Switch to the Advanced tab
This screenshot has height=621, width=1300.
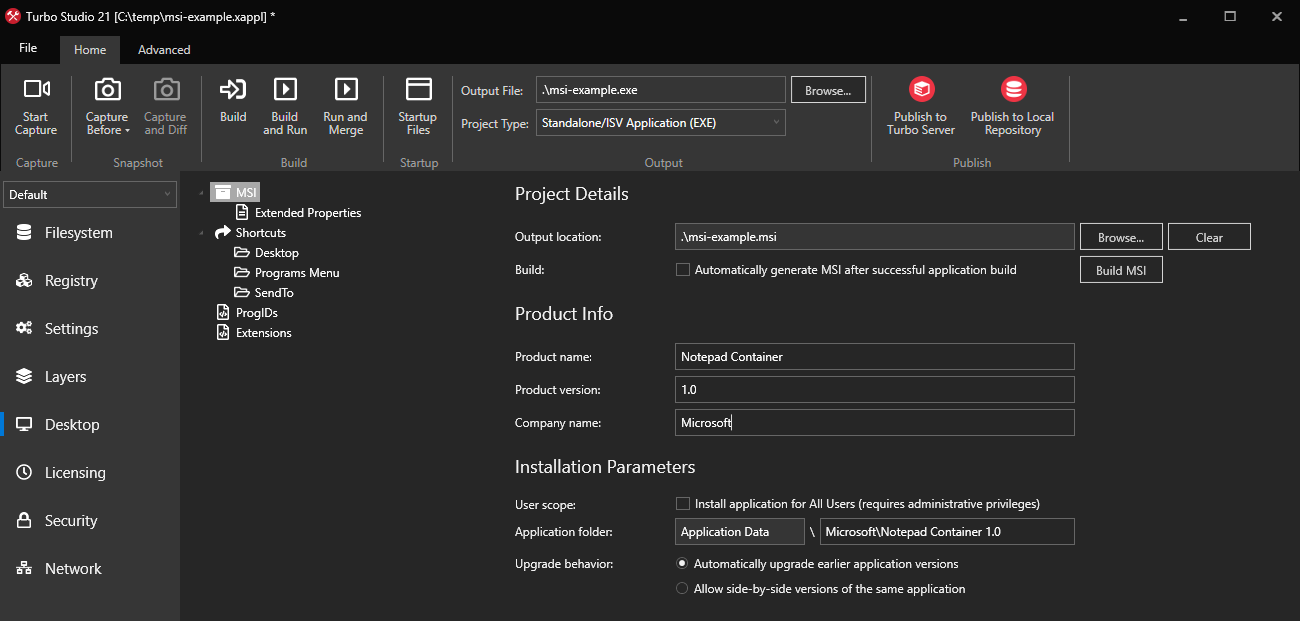pyautogui.click(x=163, y=49)
